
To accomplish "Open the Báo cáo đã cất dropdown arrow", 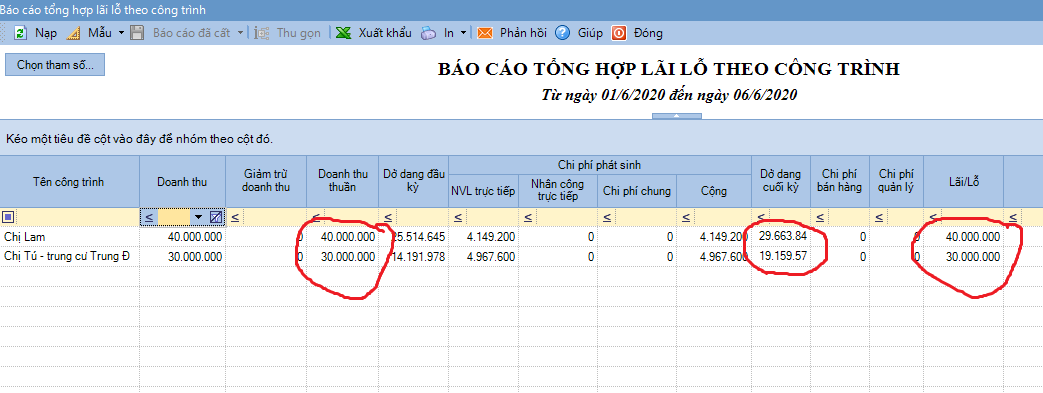I will click(240, 33).
